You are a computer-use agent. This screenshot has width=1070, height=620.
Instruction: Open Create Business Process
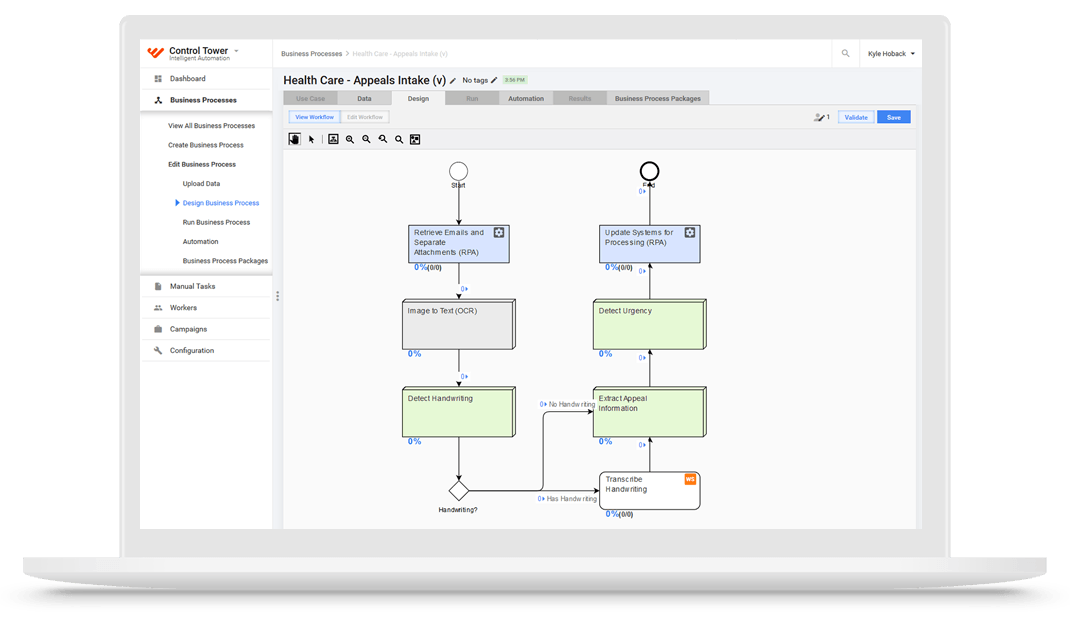[205, 145]
